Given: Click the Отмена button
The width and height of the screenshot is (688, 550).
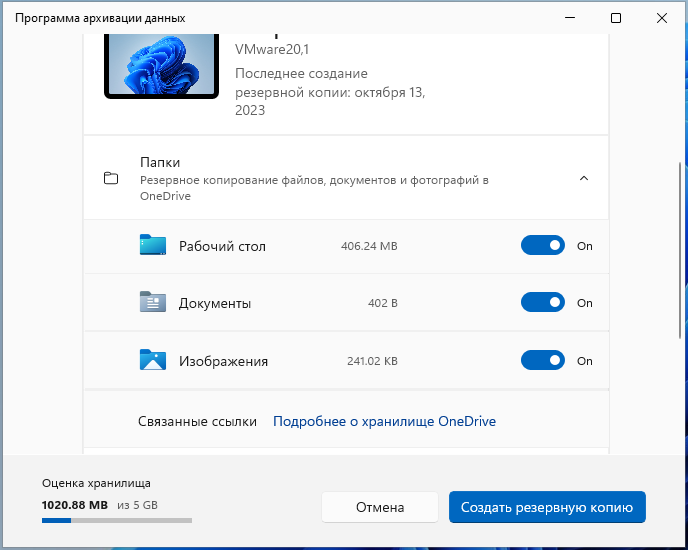Looking at the screenshot, I should tap(380, 507).
